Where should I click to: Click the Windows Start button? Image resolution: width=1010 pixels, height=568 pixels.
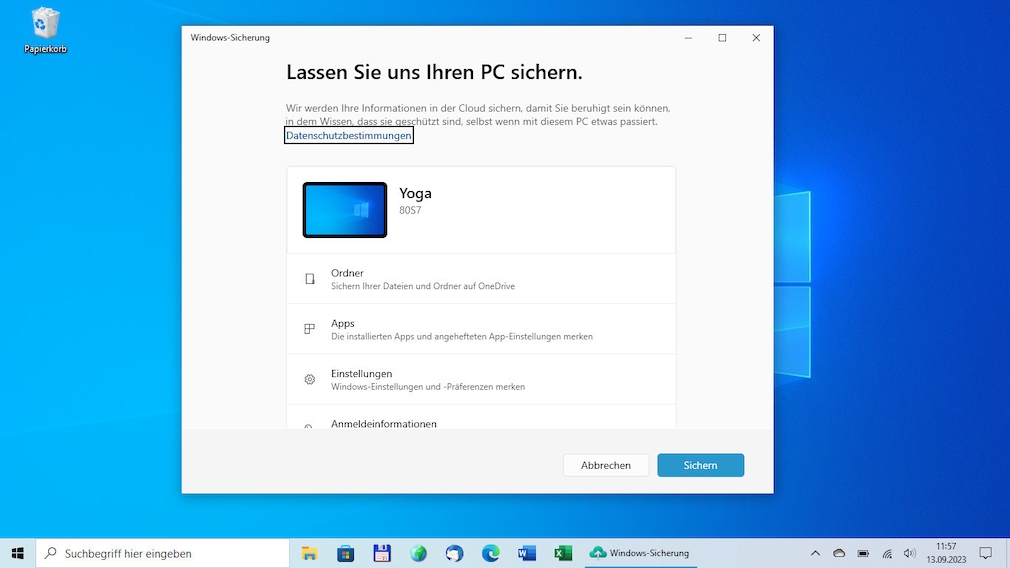17,553
